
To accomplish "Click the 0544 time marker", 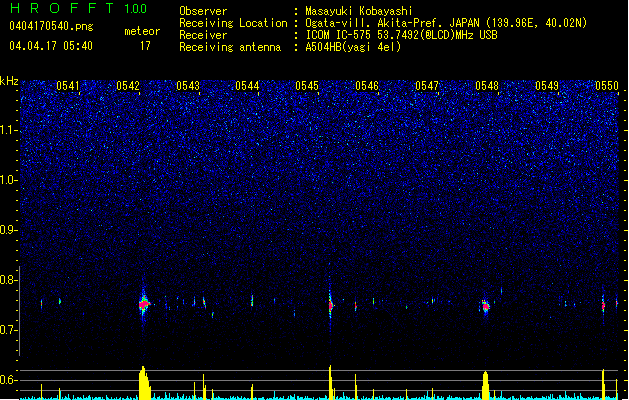I will tap(247, 86).
